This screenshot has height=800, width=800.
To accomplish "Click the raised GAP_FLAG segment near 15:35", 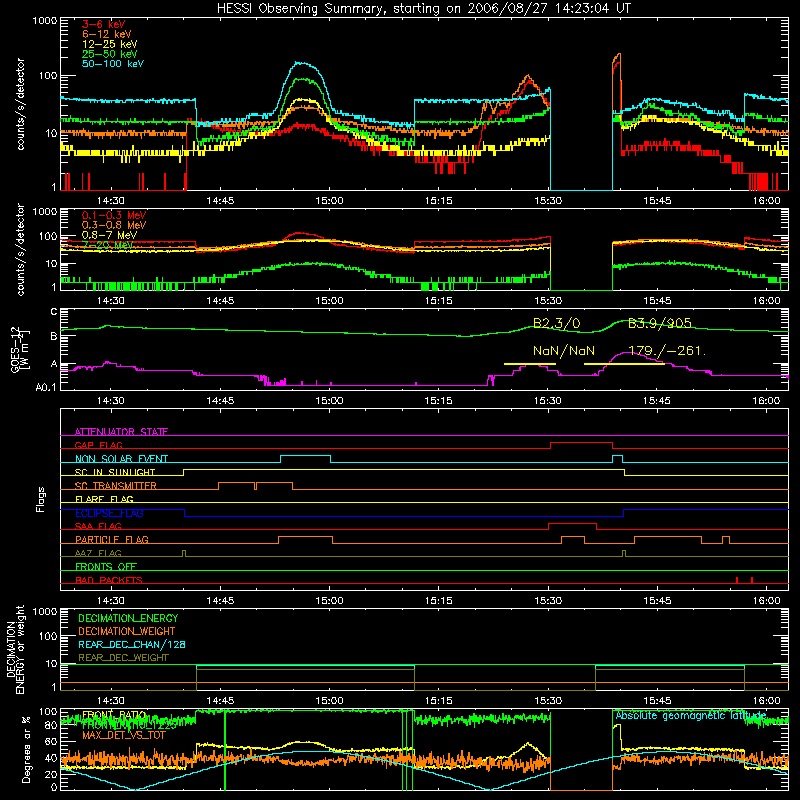I will 581,442.
